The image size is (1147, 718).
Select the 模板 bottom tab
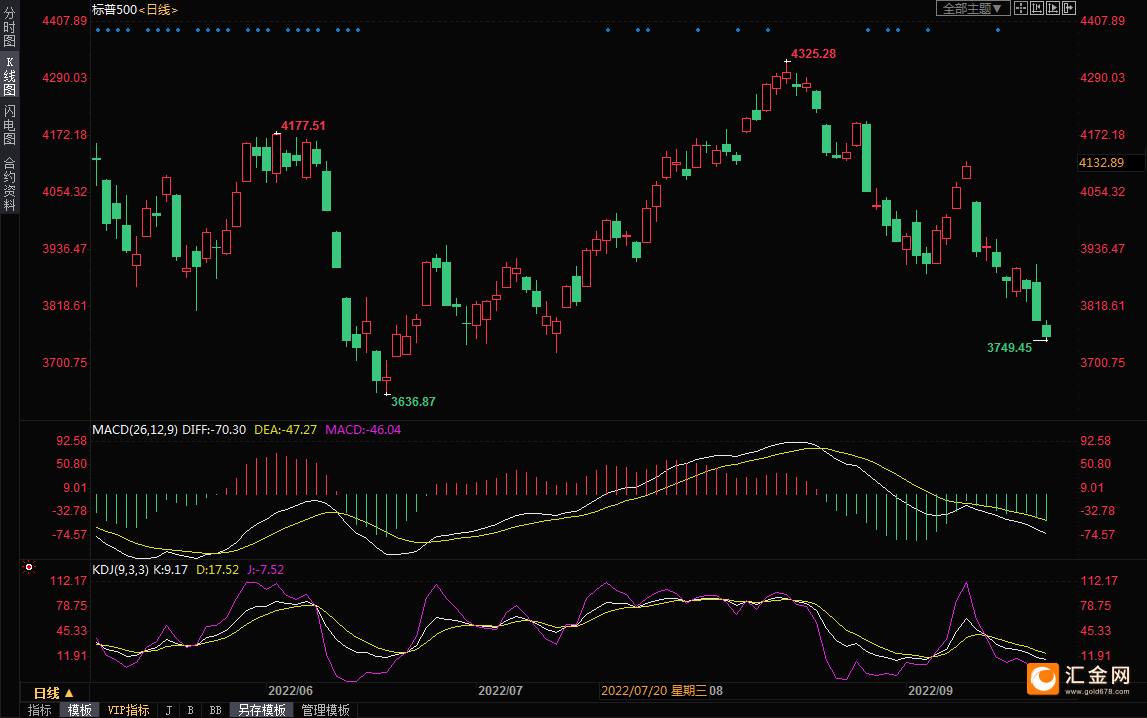pos(79,710)
